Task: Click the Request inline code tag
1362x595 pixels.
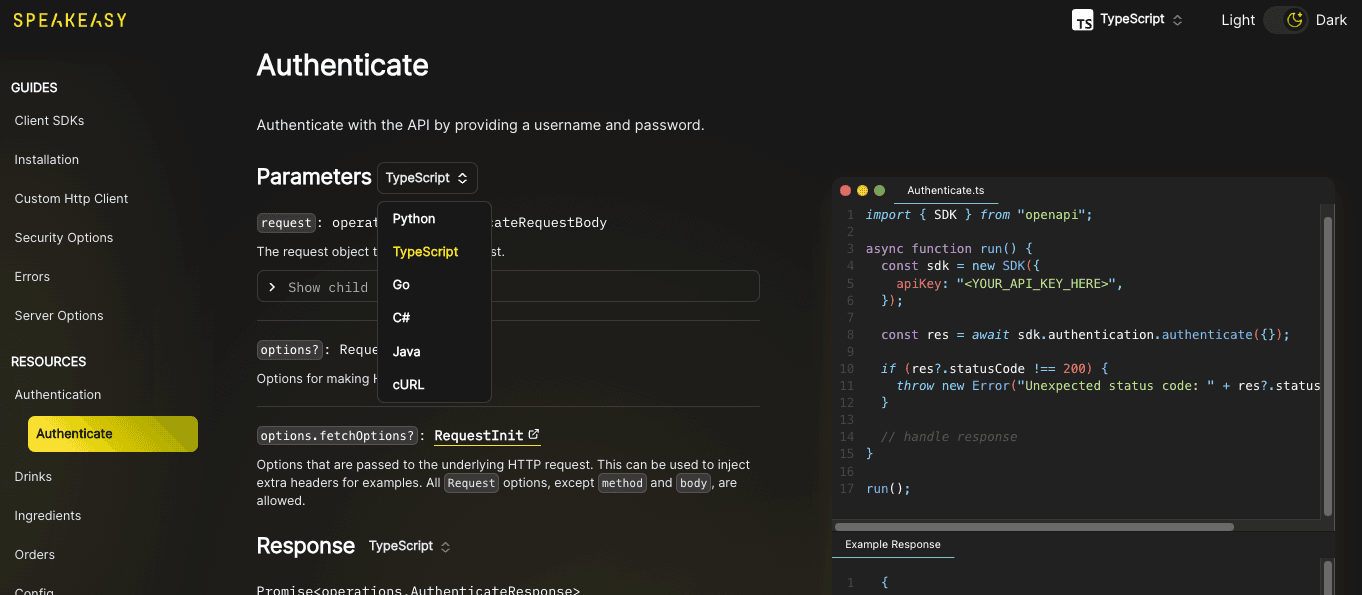Action: (471, 483)
